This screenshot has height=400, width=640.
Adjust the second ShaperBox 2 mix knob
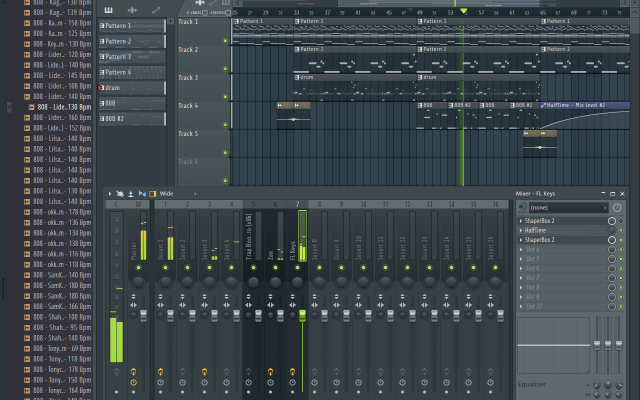[611, 240]
